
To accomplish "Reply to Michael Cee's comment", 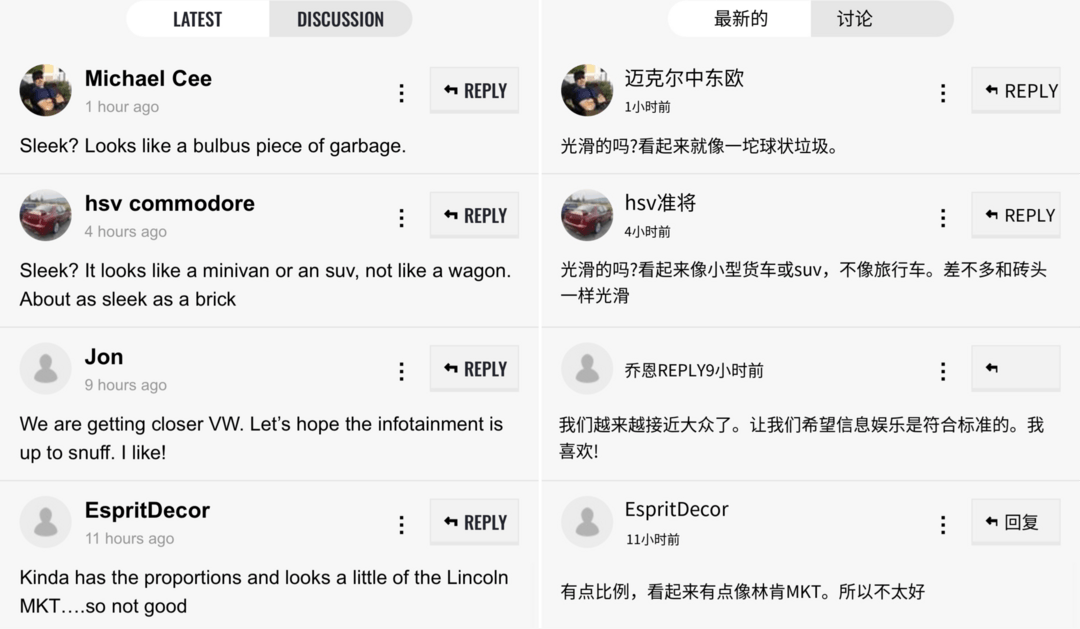I will click(x=475, y=90).
